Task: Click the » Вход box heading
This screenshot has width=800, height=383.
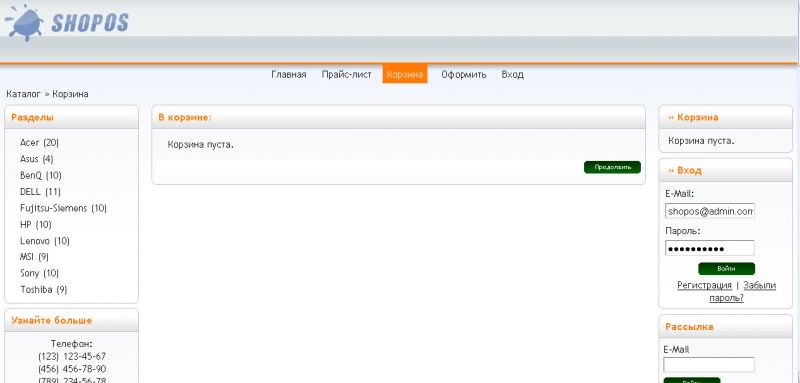Action: 685,170
